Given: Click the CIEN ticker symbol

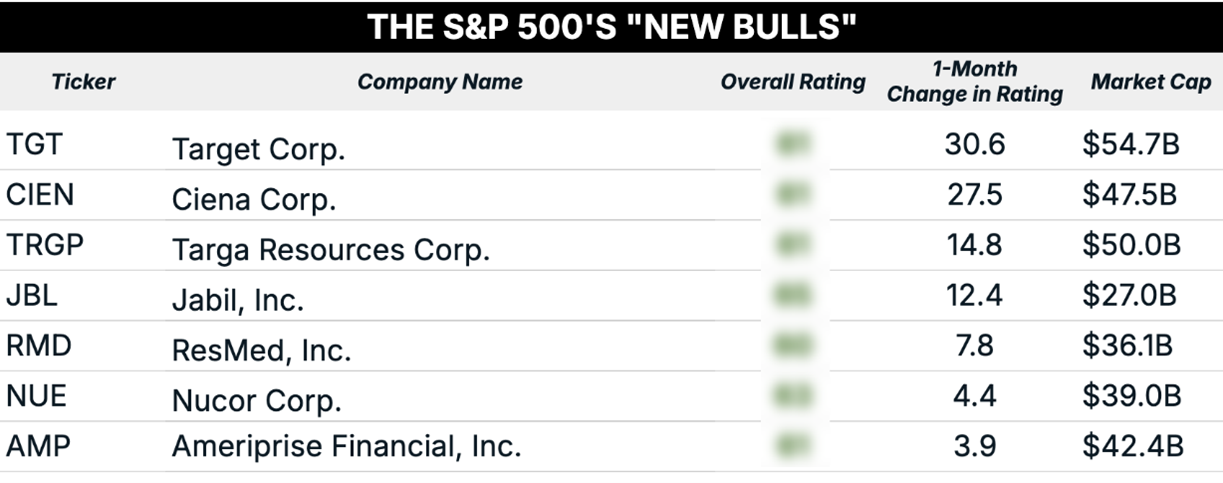Looking at the screenshot, I should pyautogui.click(x=40, y=194).
